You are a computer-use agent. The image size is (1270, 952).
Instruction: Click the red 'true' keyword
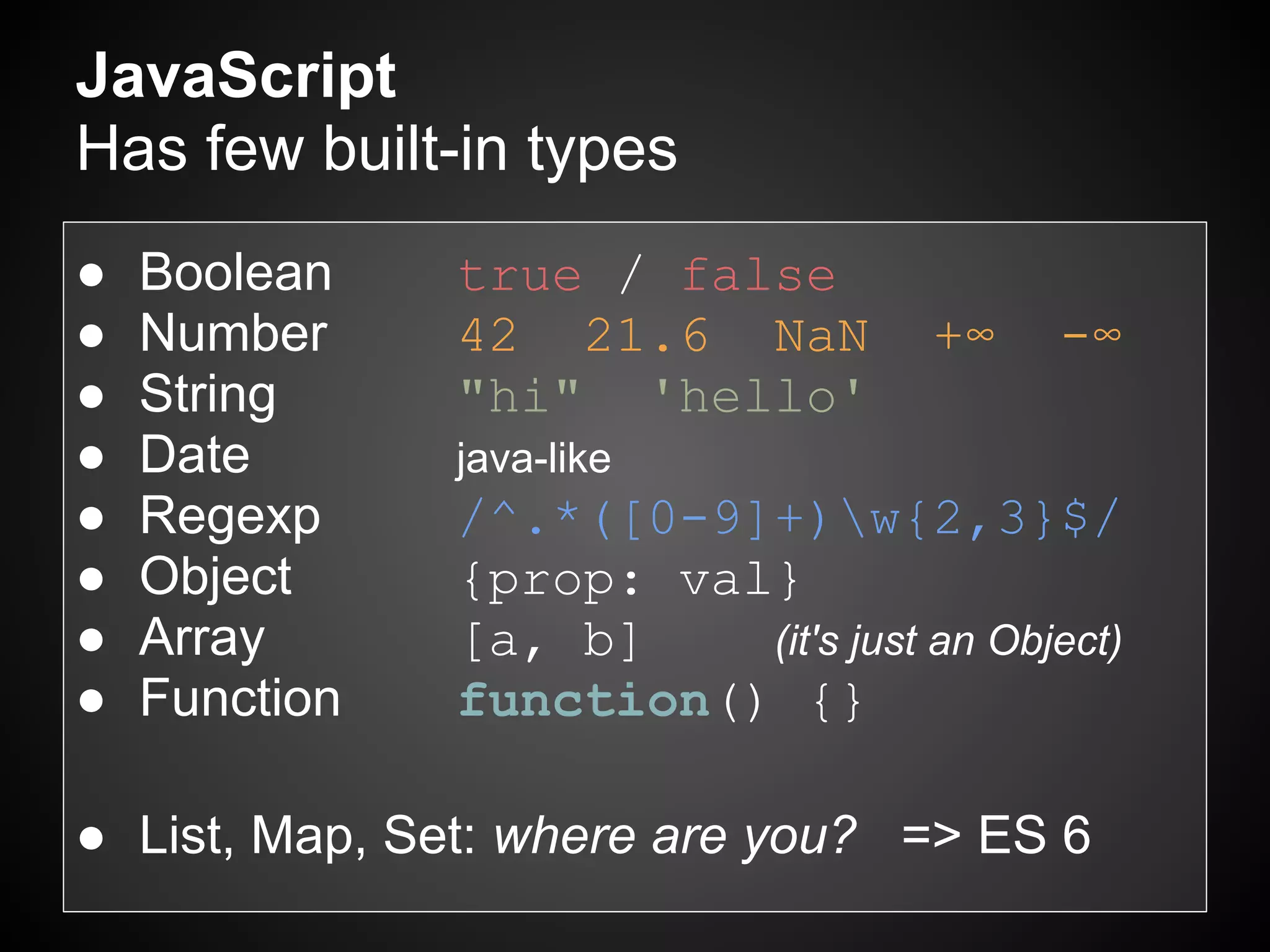click(x=520, y=275)
